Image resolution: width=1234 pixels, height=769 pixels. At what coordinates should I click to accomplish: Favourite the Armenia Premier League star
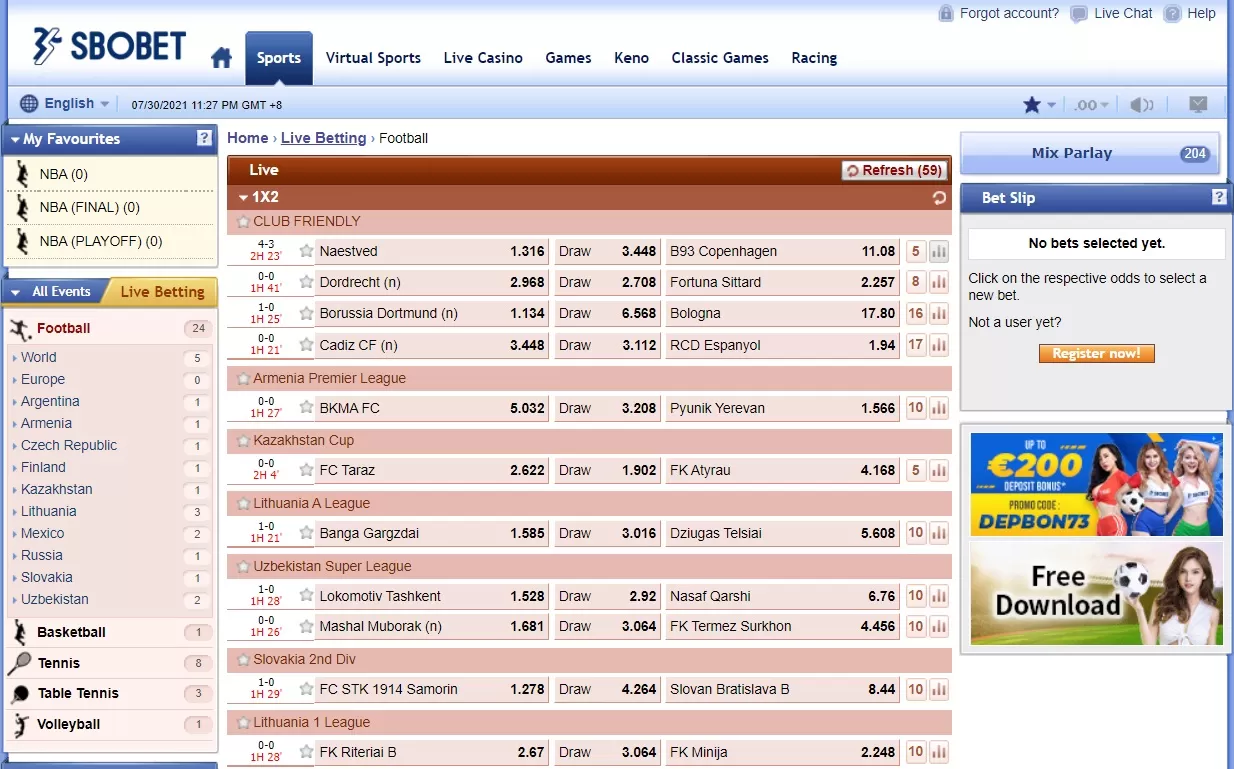242,379
